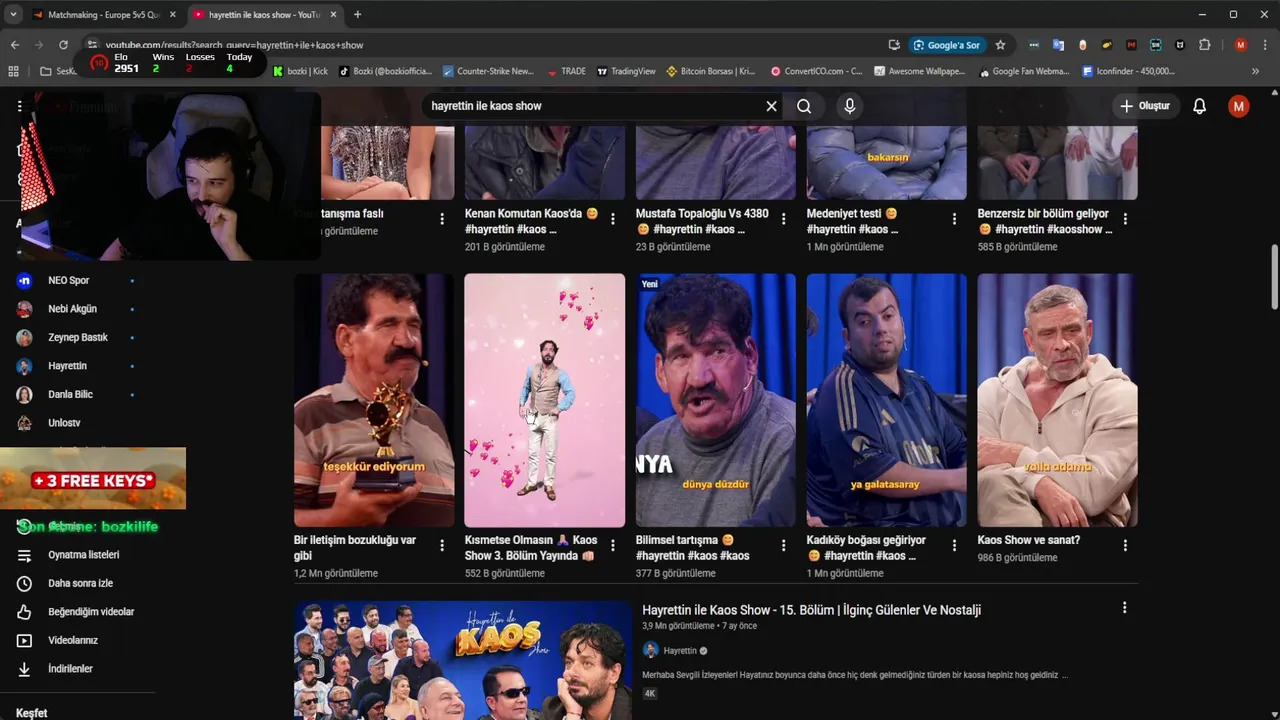This screenshot has height=720, width=1280.
Task: Click Kaos Show ve sanat? title
Action: tap(1028, 540)
